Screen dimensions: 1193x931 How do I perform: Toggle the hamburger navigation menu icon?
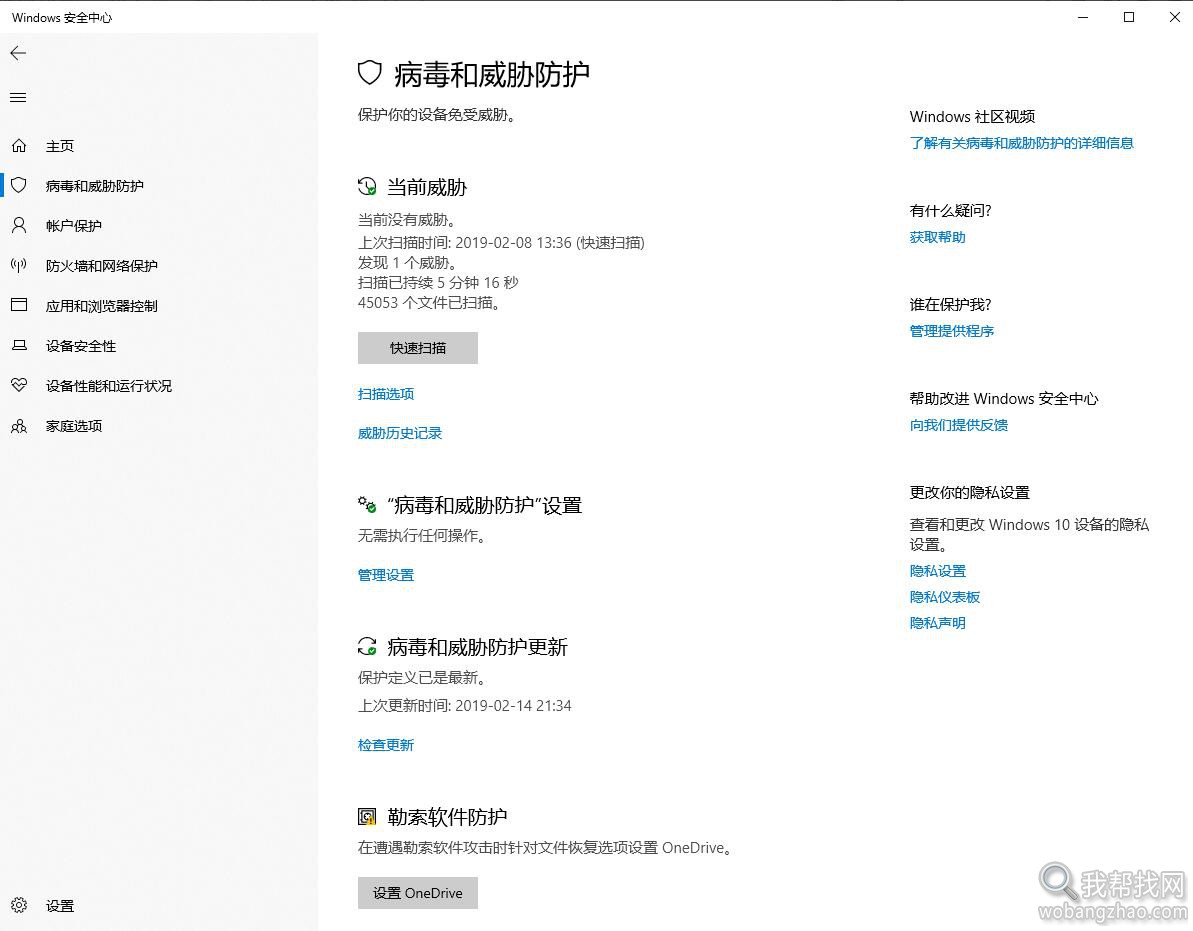(x=18, y=97)
